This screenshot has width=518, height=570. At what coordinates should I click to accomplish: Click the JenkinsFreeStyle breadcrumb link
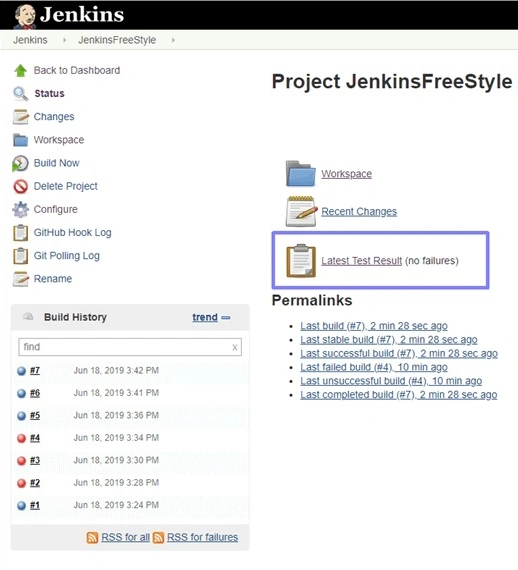pos(117,40)
